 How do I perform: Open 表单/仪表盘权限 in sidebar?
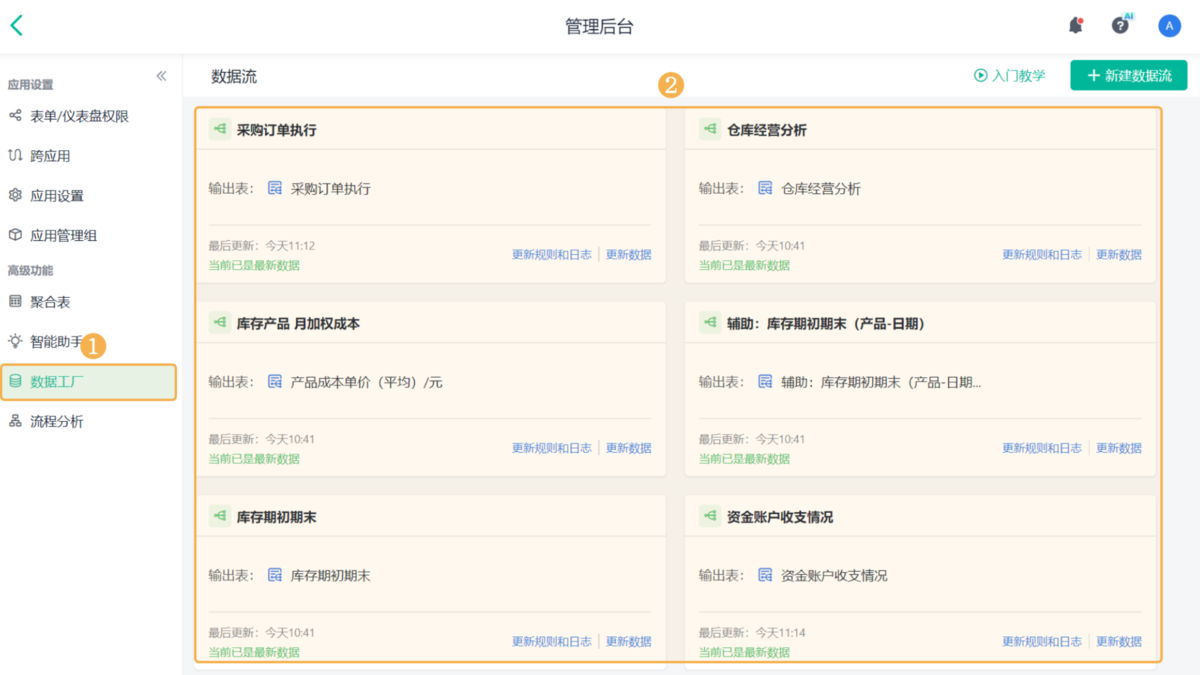coord(79,116)
